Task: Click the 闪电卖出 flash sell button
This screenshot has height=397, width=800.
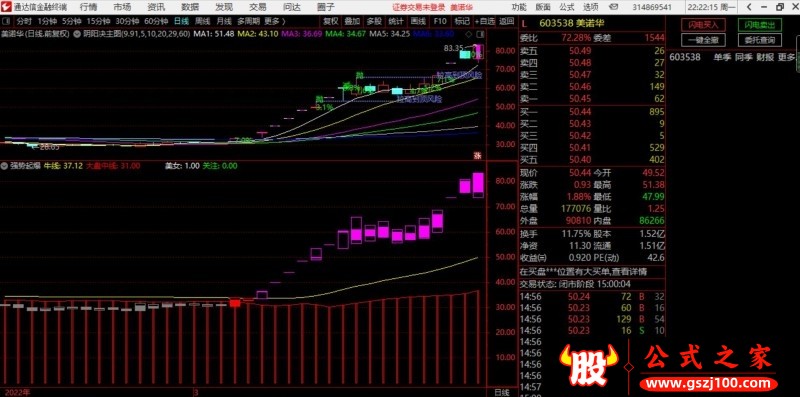Action: tap(760, 25)
